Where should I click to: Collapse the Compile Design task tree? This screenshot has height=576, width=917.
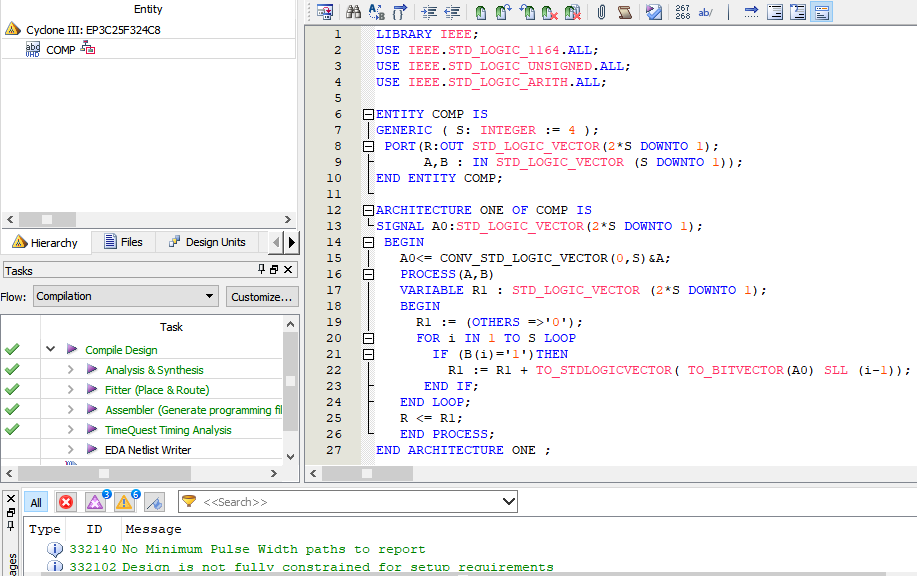50,350
